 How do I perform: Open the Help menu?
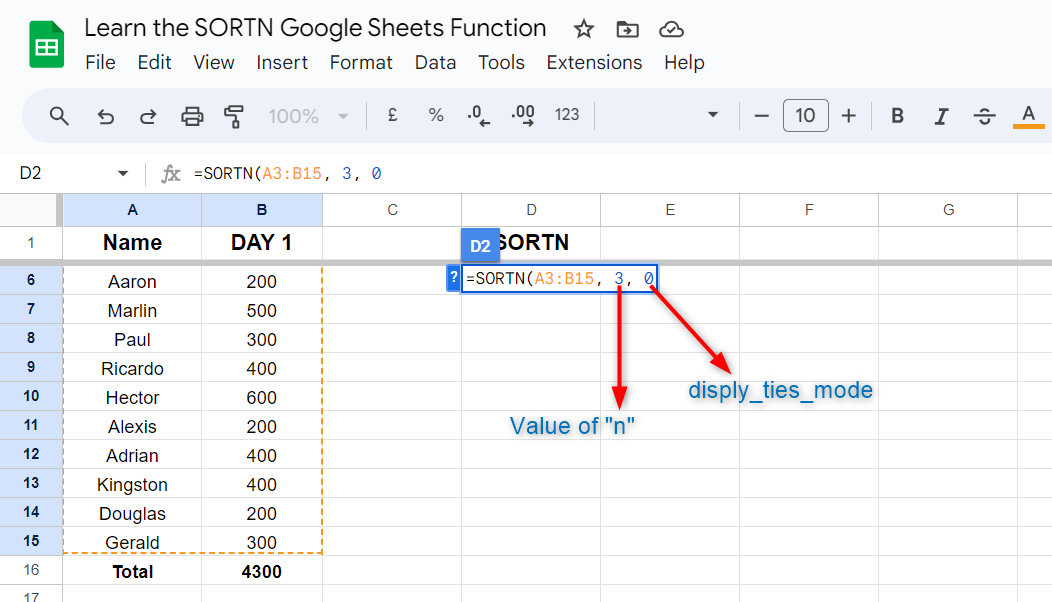click(x=684, y=62)
